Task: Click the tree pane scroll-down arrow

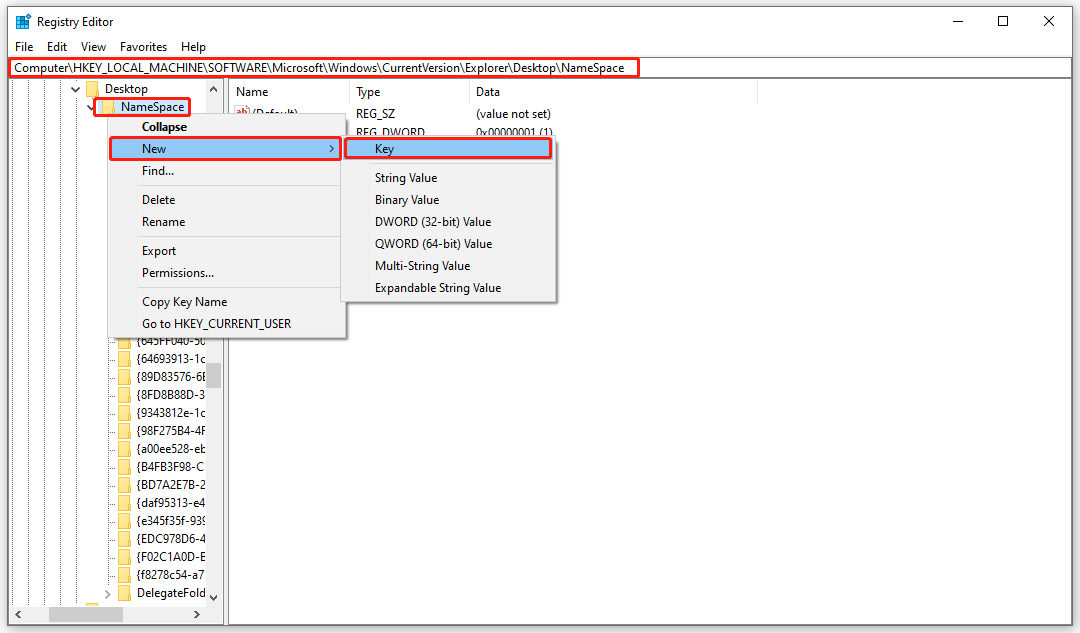Action: coord(214,597)
